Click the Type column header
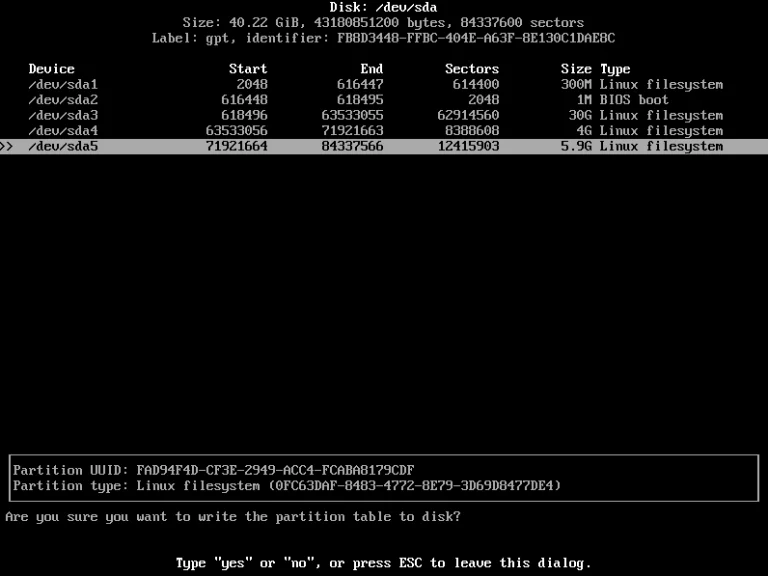This screenshot has height=576, width=768. 615,69
